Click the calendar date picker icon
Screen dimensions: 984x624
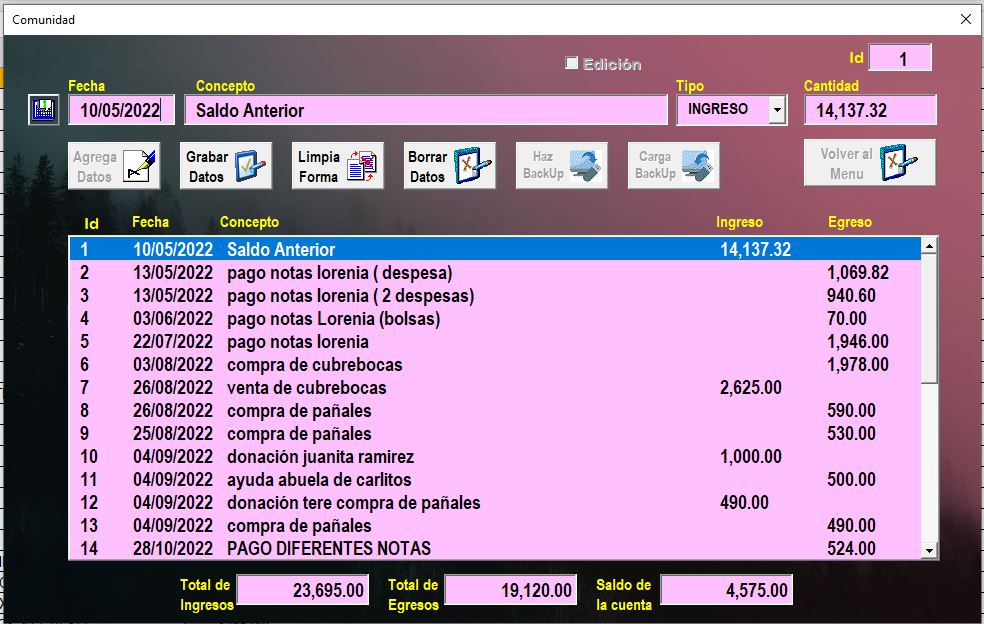pyautogui.click(x=43, y=110)
